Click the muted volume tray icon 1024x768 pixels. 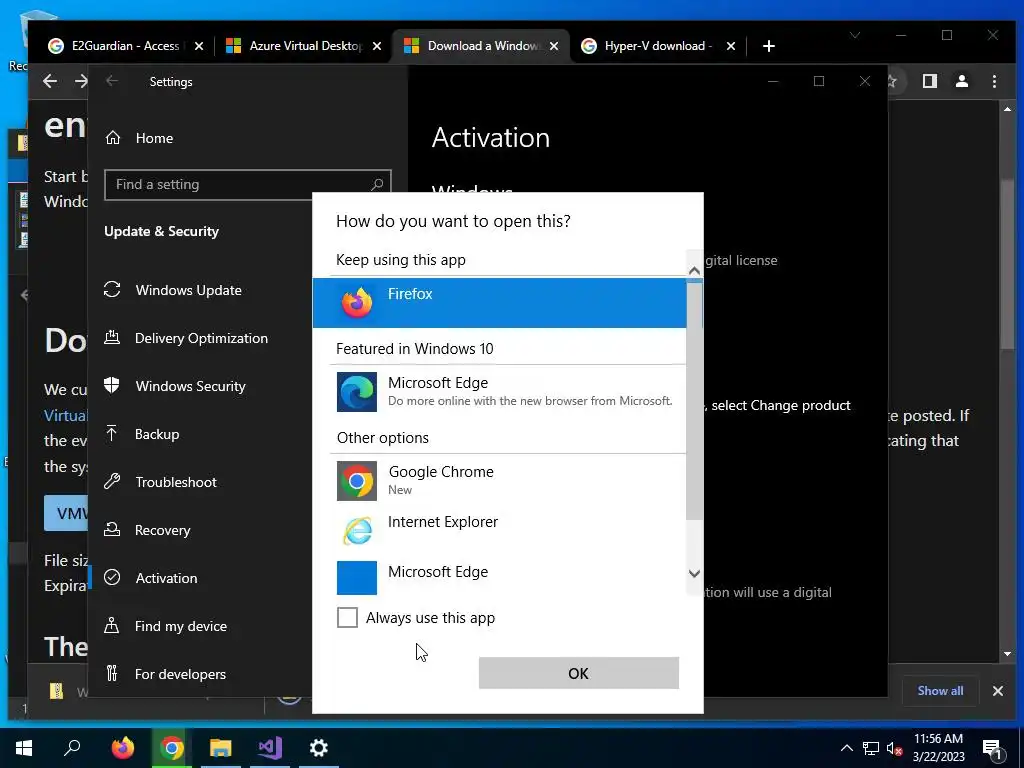pyautogui.click(x=895, y=748)
